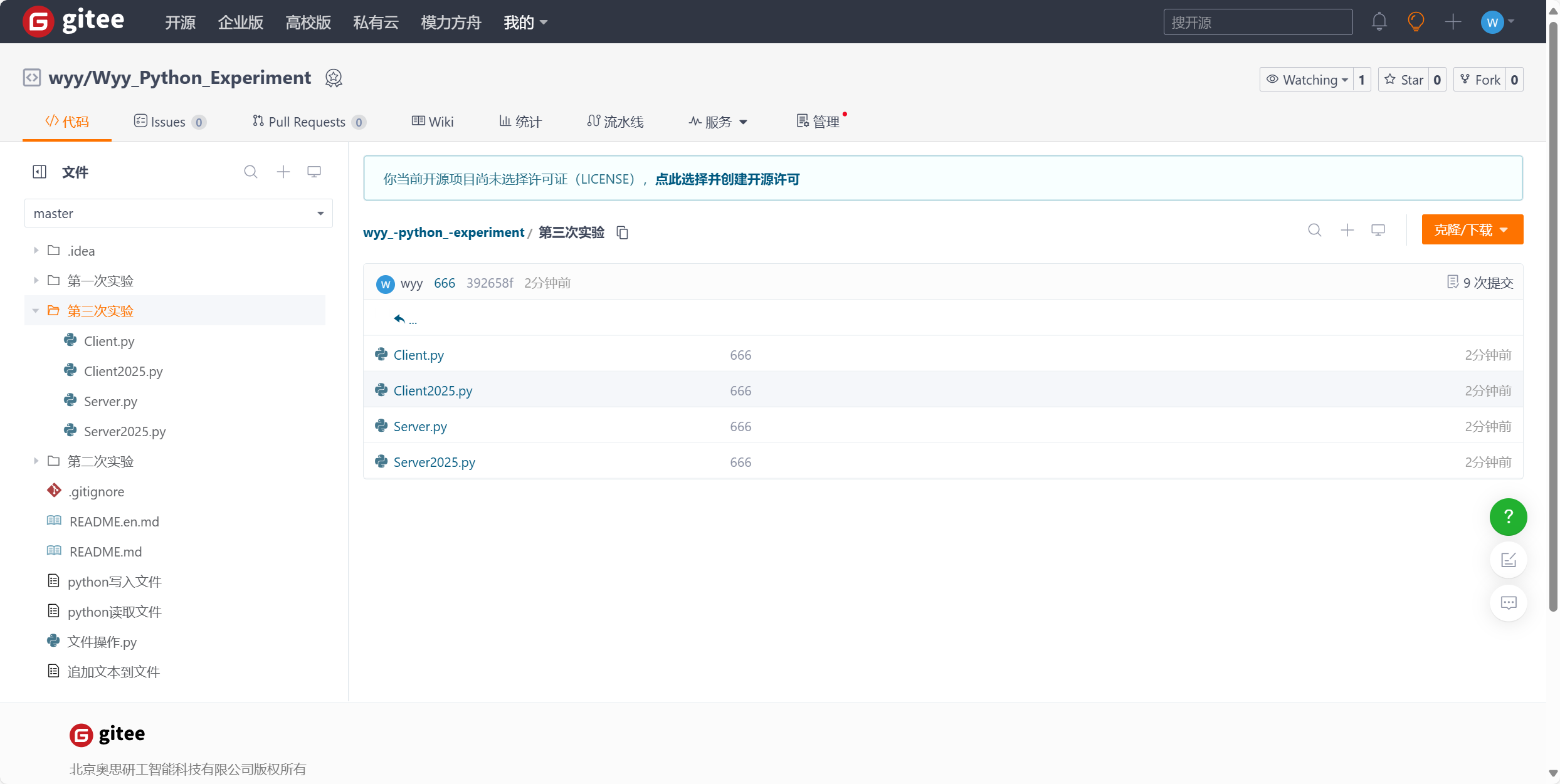Click the 搜开源 search input field
The width and height of the screenshot is (1560, 784).
[x=1257, y=23]
